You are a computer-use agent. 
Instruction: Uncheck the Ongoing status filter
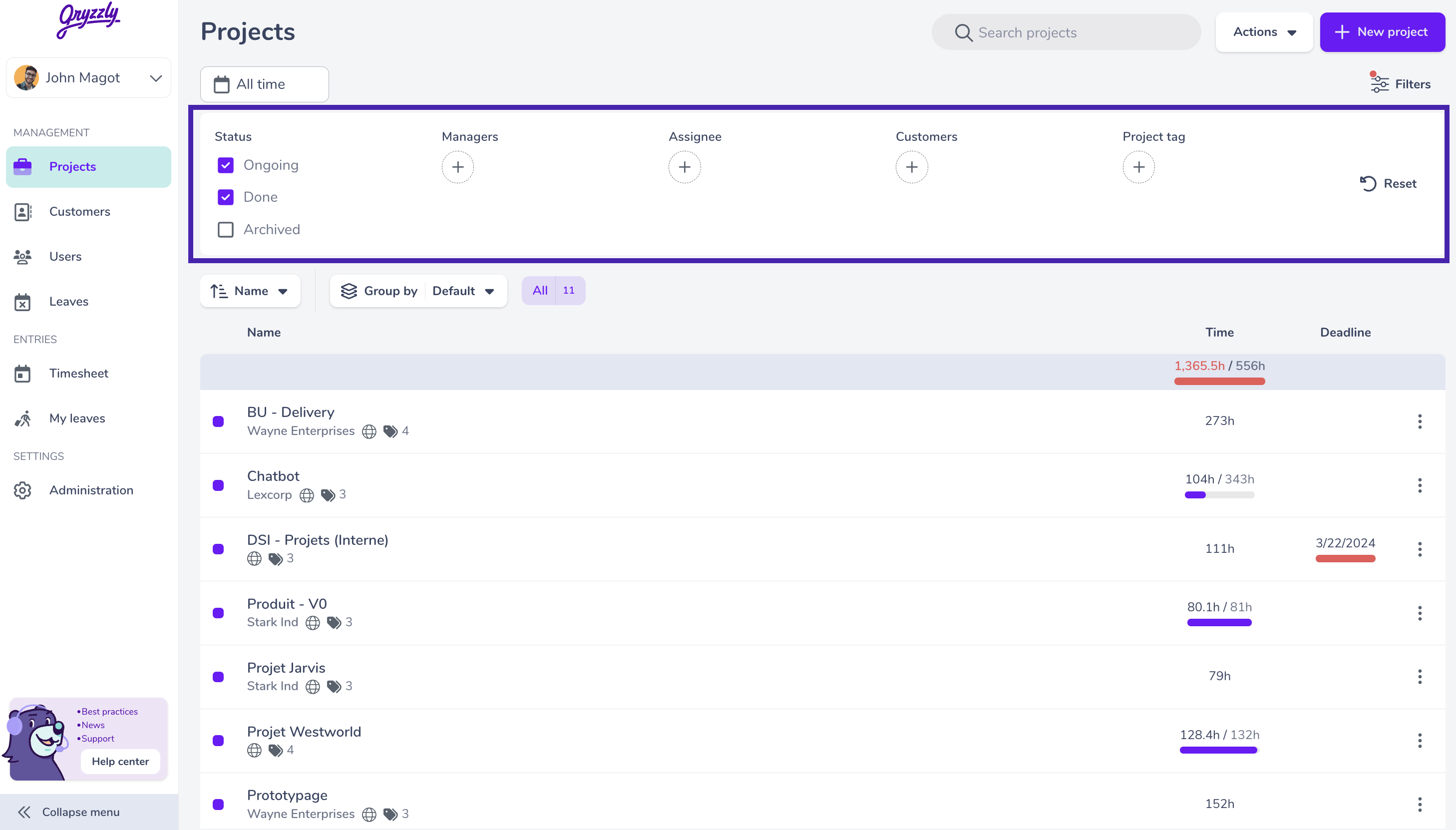pos(225,165)
